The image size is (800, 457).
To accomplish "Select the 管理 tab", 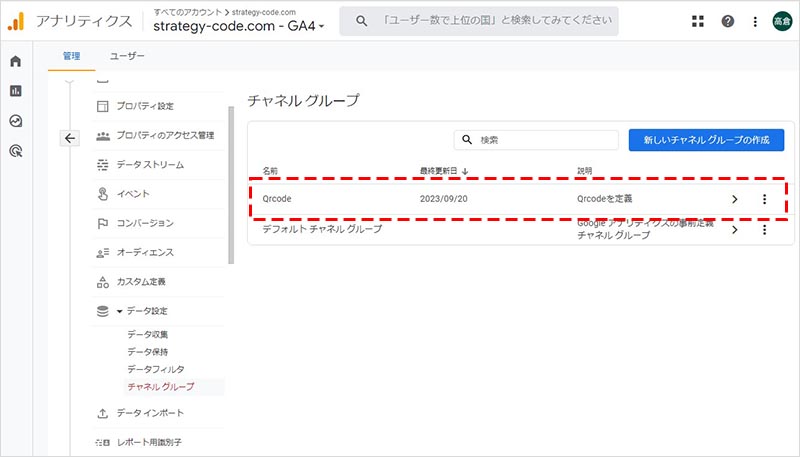I will coord(70,57).
